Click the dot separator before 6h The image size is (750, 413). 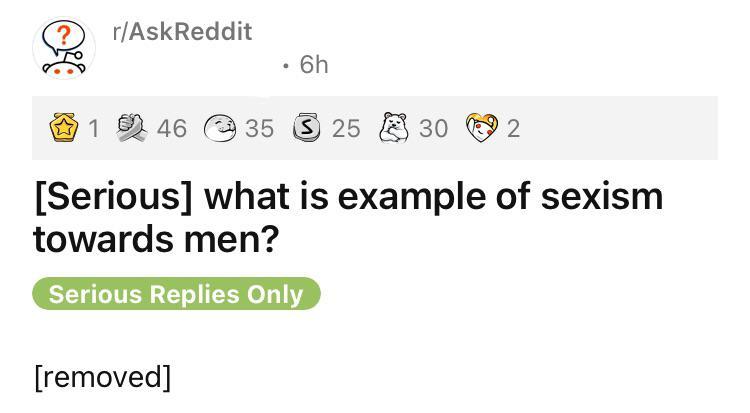[287, 66]
